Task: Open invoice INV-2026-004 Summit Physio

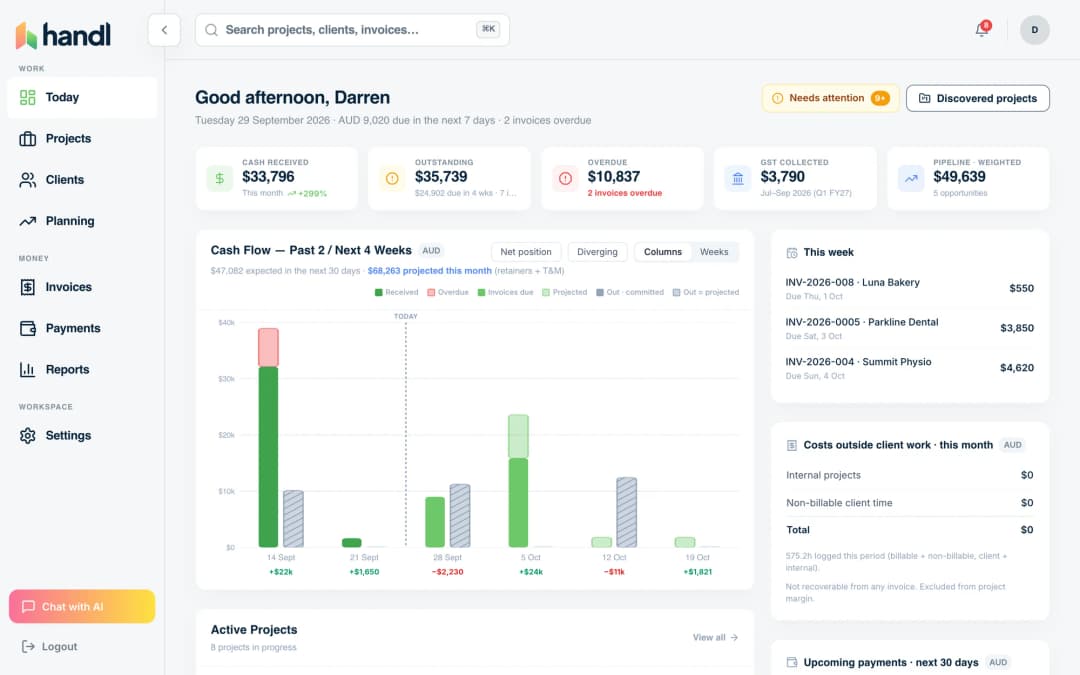Action: pyautogui.click(x=909, y=368)
